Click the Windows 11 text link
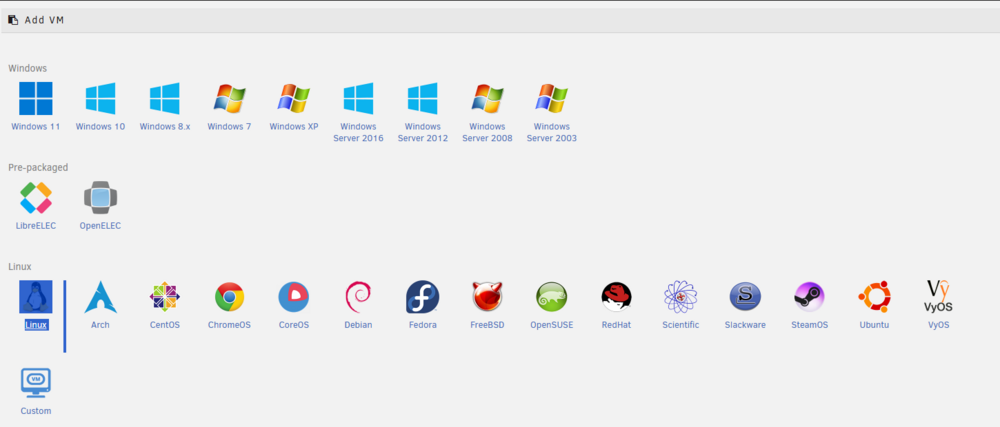 coord(36,126)
